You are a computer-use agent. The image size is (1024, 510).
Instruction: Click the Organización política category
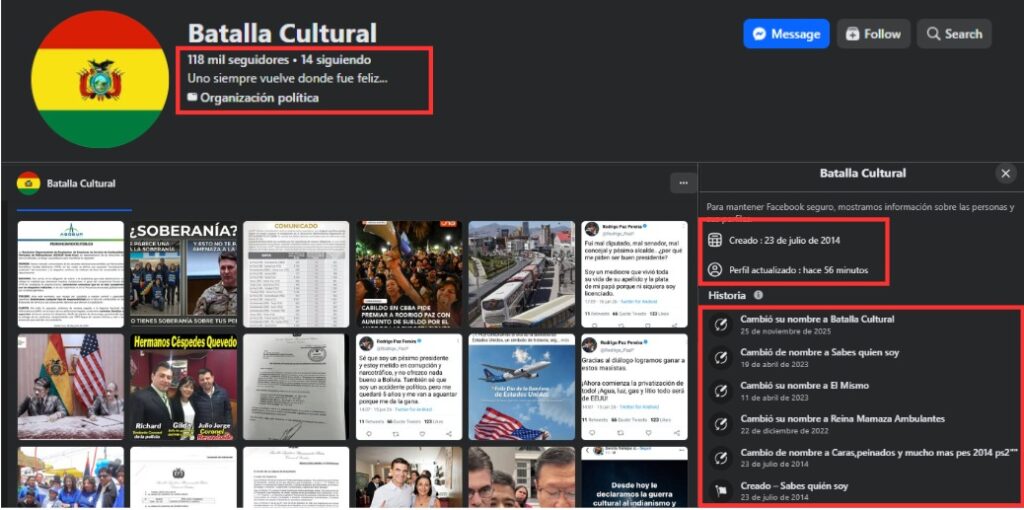259,98
